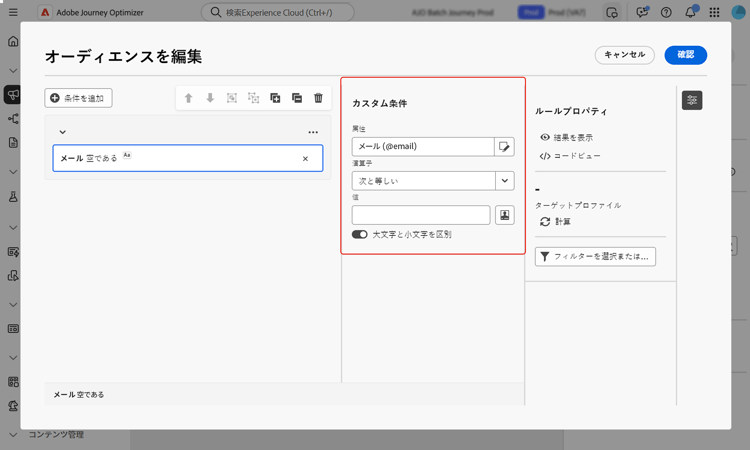Confirm the audience with 確認 button
Viewport: 750px width, 450px height.
(x=685, y=55)
